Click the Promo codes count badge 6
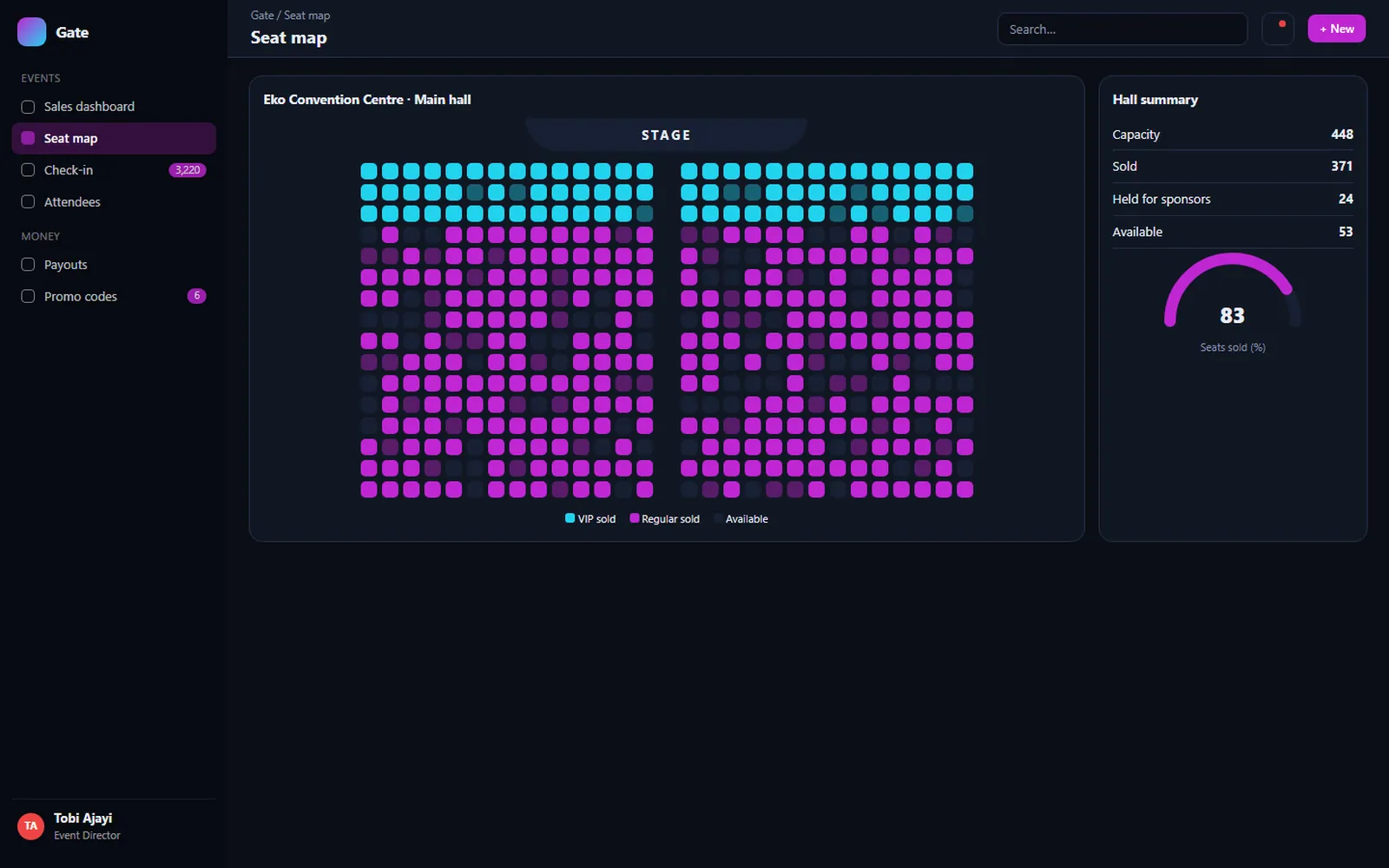This screenshot has width=1389, height=868. (197, 296)
